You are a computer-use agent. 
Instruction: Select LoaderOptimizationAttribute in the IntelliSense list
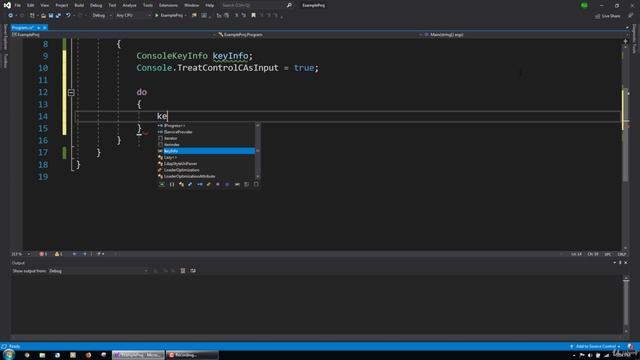tap(206, 176)
